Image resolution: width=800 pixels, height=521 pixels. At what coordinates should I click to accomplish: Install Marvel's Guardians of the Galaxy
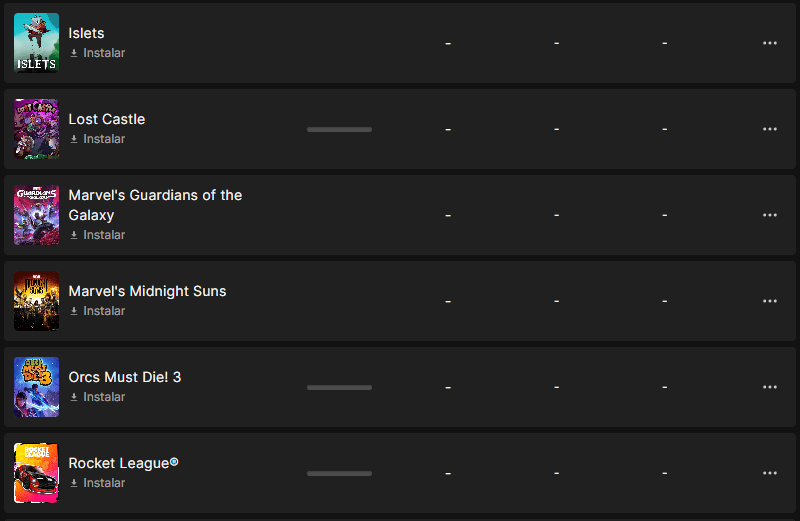click(98, 235)
